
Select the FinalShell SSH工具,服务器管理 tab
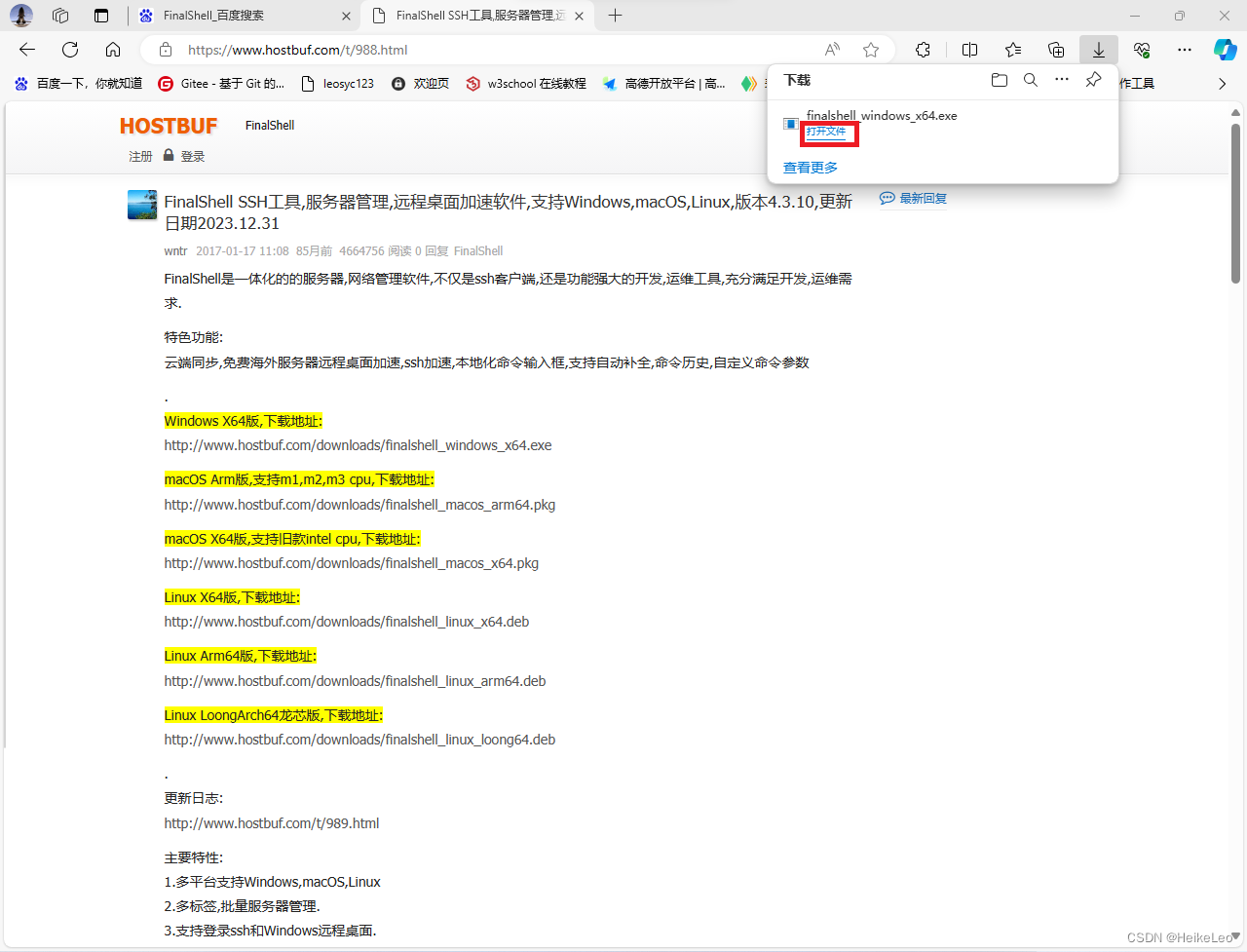coord(477,16)
